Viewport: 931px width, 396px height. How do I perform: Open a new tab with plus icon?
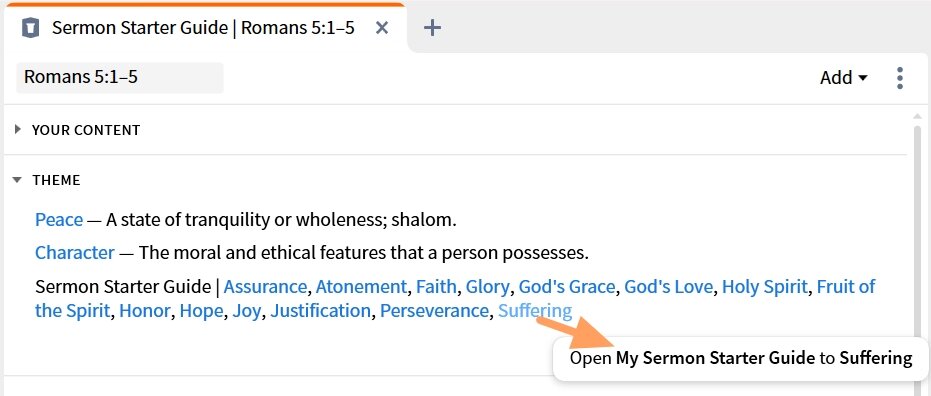(432, 28)
